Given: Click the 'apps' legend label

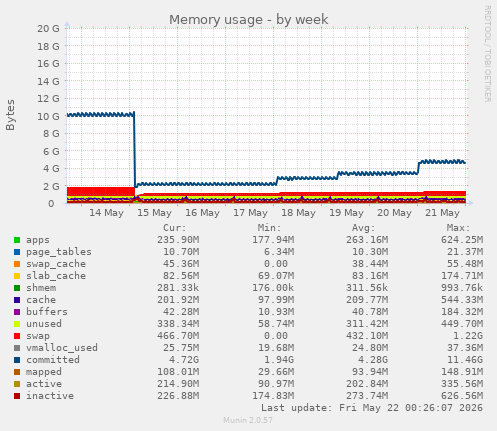Looking at the screenshot, I should [x=38, y=240].
